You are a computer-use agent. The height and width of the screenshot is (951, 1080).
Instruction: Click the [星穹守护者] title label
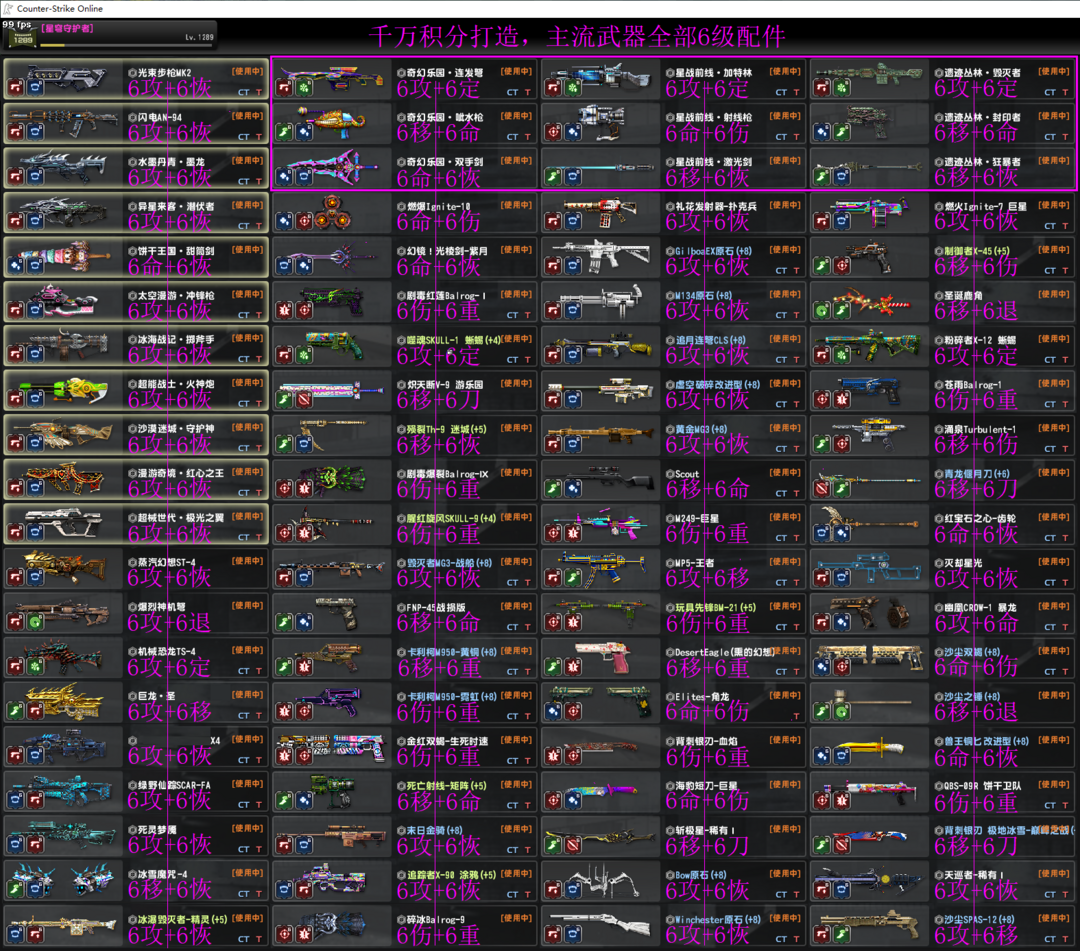(x=67, y=28)
